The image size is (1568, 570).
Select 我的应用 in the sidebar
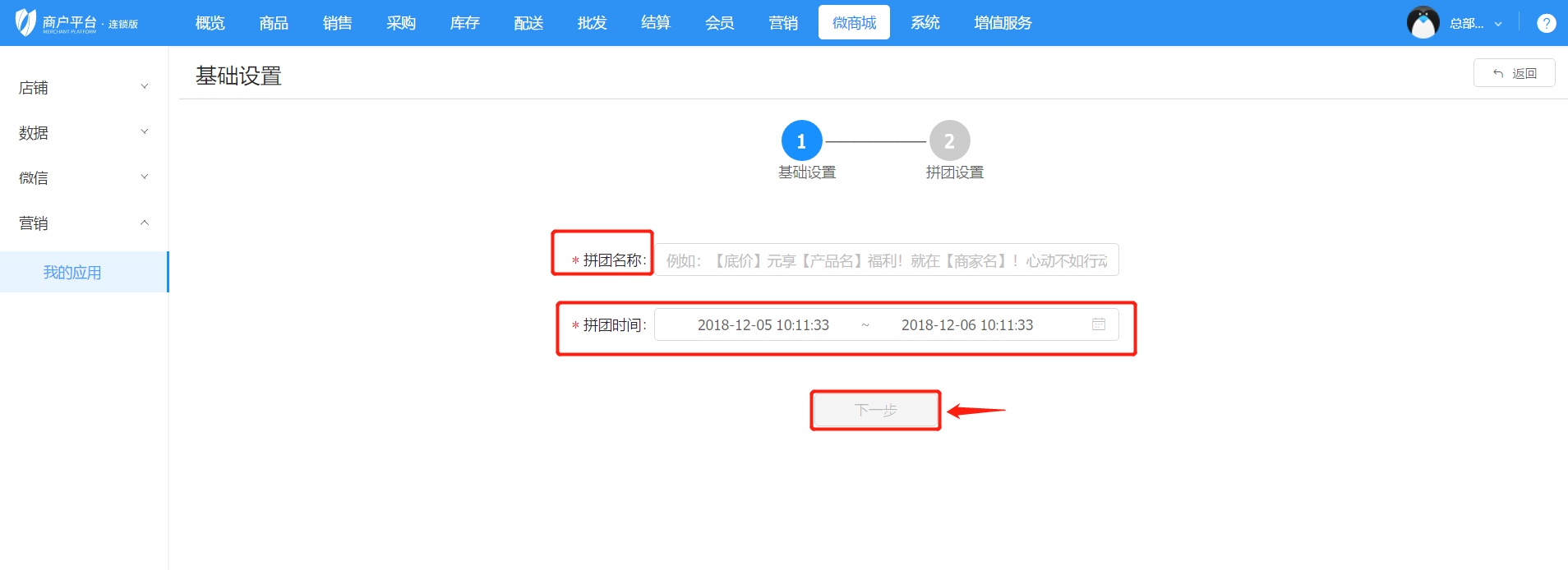72,273
